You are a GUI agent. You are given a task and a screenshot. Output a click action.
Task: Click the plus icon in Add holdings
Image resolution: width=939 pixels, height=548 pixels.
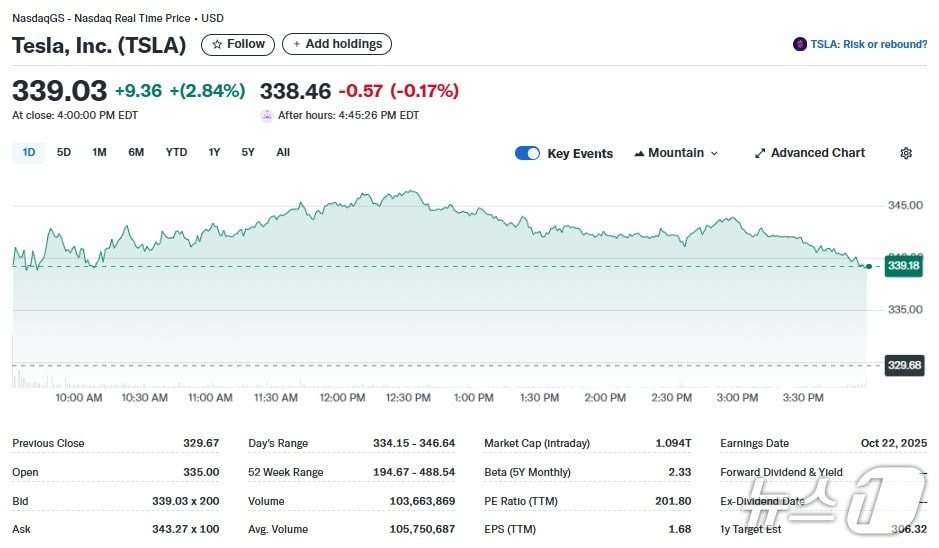coord(297,44)
